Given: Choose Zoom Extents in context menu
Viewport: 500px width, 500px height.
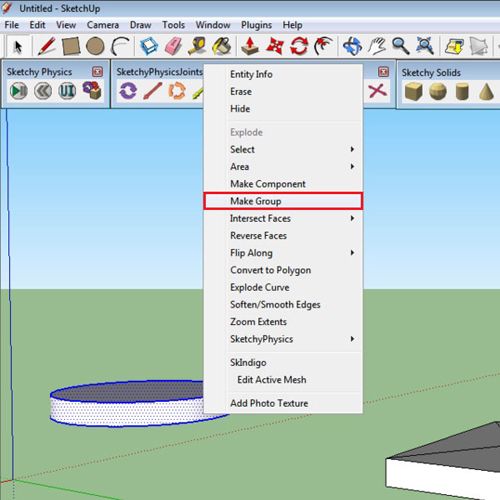Looking at the screenshot, I should [283, 322].
